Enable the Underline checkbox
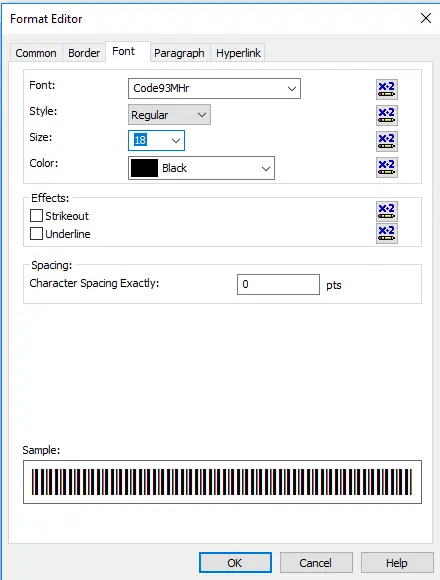The image size is (440, 580). click(36, 234)
